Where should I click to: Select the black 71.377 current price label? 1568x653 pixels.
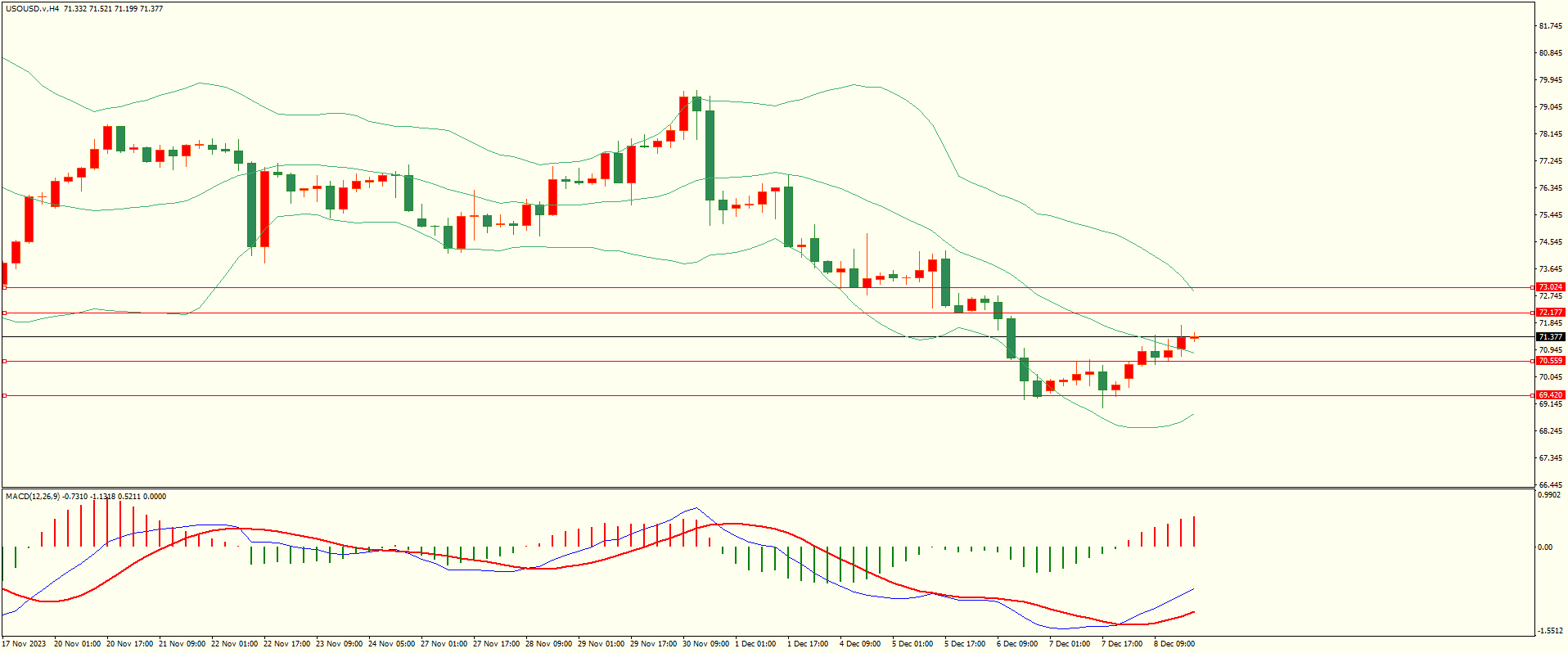click(x=1550, y=337)
